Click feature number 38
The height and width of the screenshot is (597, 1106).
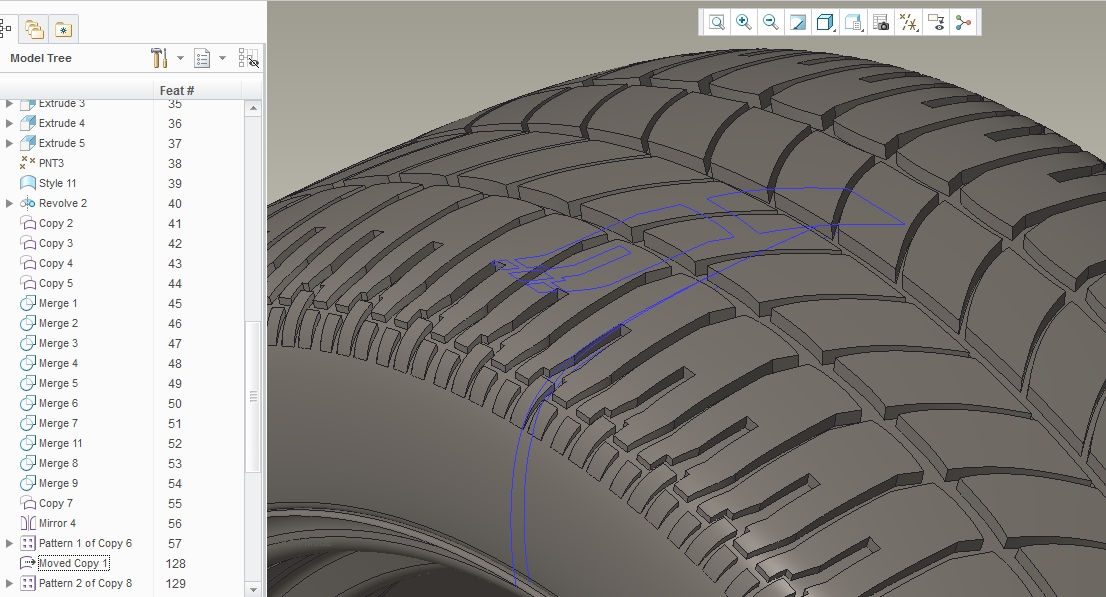[x=175, y=164]
